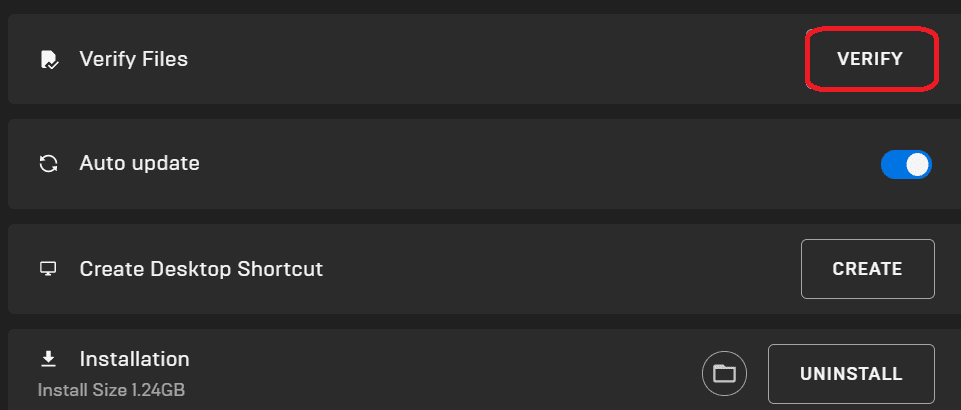
Task: Select the Verify Files label text
Action: [134, 59]
